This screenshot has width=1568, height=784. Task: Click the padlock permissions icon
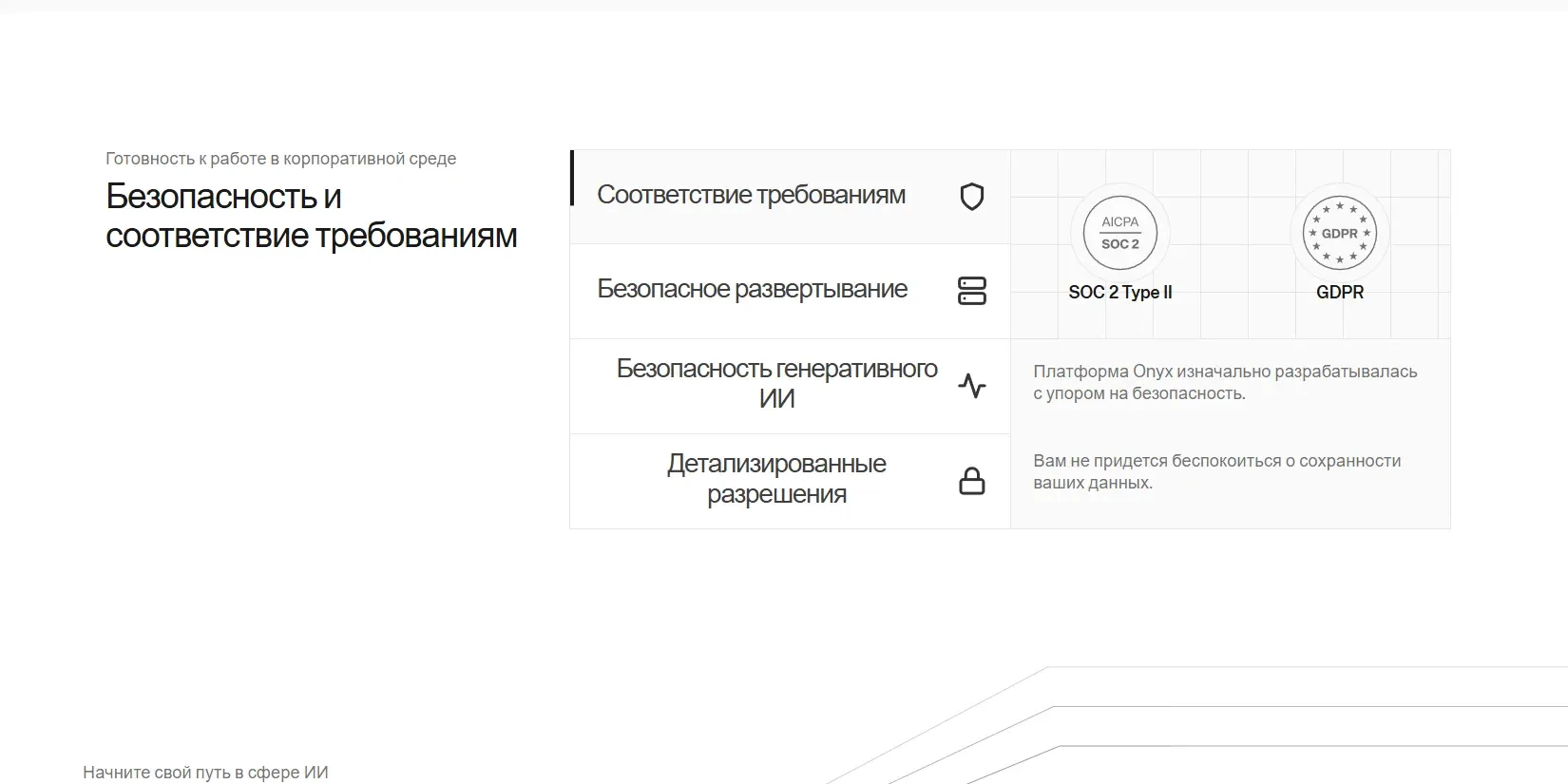pyautogui.click(x=971, y=481)
